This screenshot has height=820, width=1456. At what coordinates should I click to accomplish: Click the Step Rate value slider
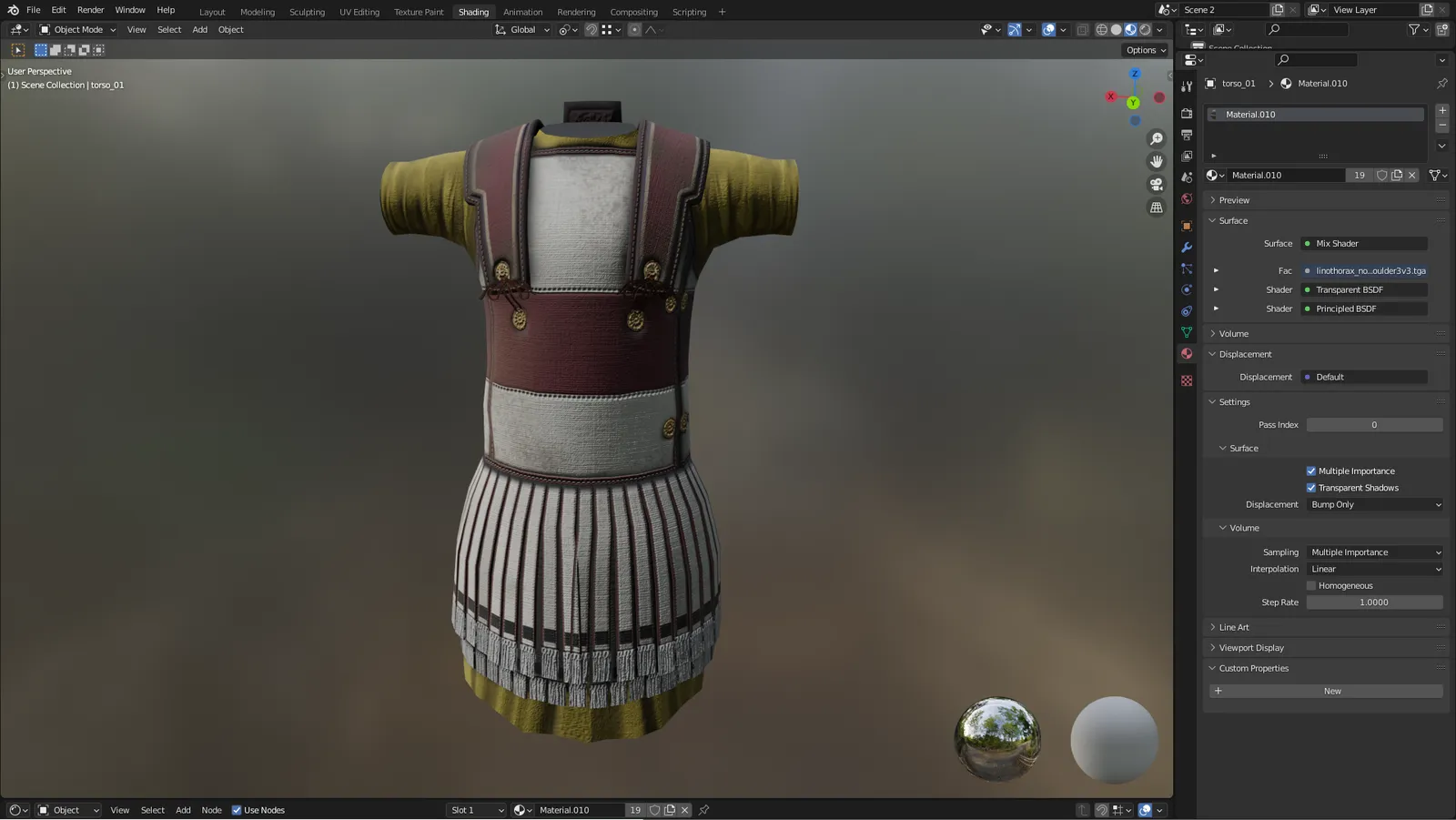(x=1375, y=602)
